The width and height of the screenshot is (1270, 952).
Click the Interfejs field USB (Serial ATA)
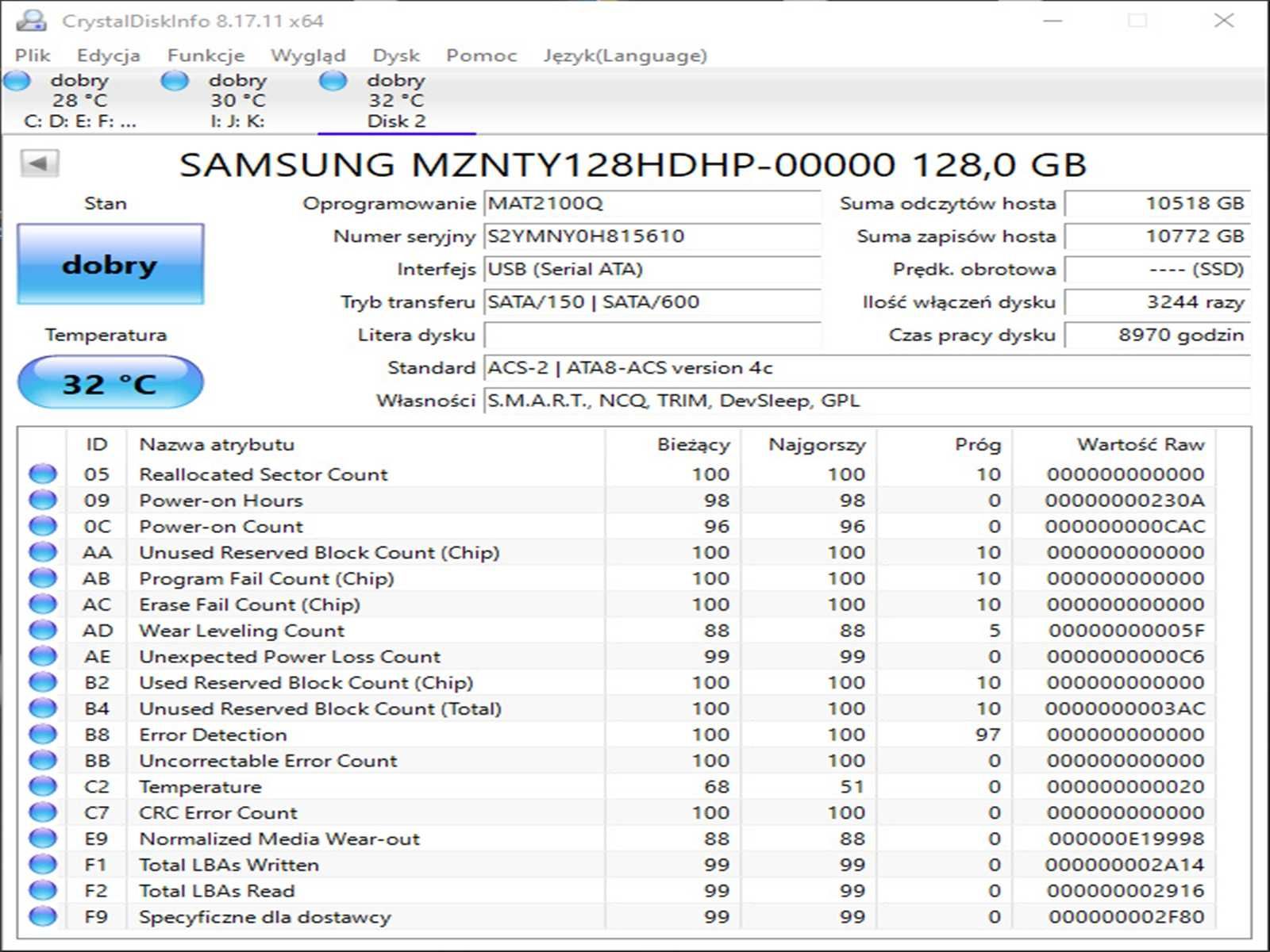(652, 269)
